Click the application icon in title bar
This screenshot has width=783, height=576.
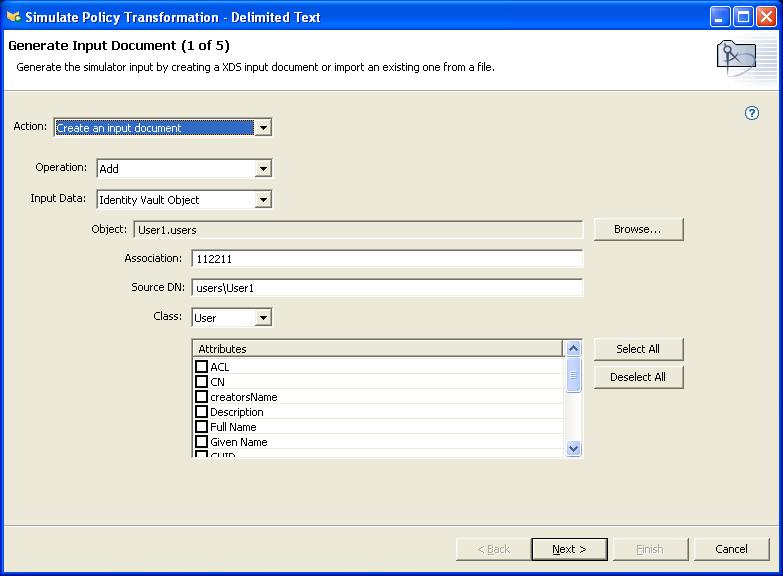13,16
